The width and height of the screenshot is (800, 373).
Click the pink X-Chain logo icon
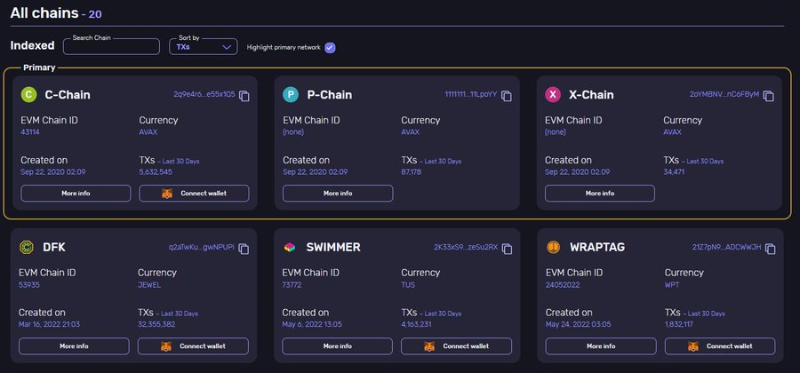(x=553, y=95)
